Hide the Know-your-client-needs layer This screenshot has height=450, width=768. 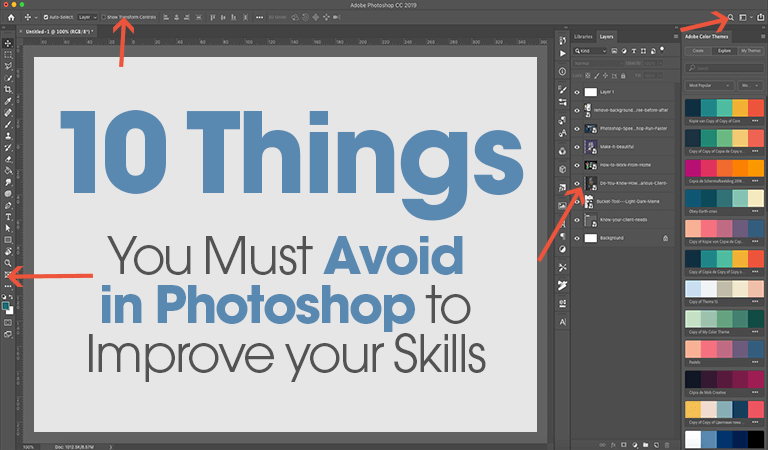[577, 220]
